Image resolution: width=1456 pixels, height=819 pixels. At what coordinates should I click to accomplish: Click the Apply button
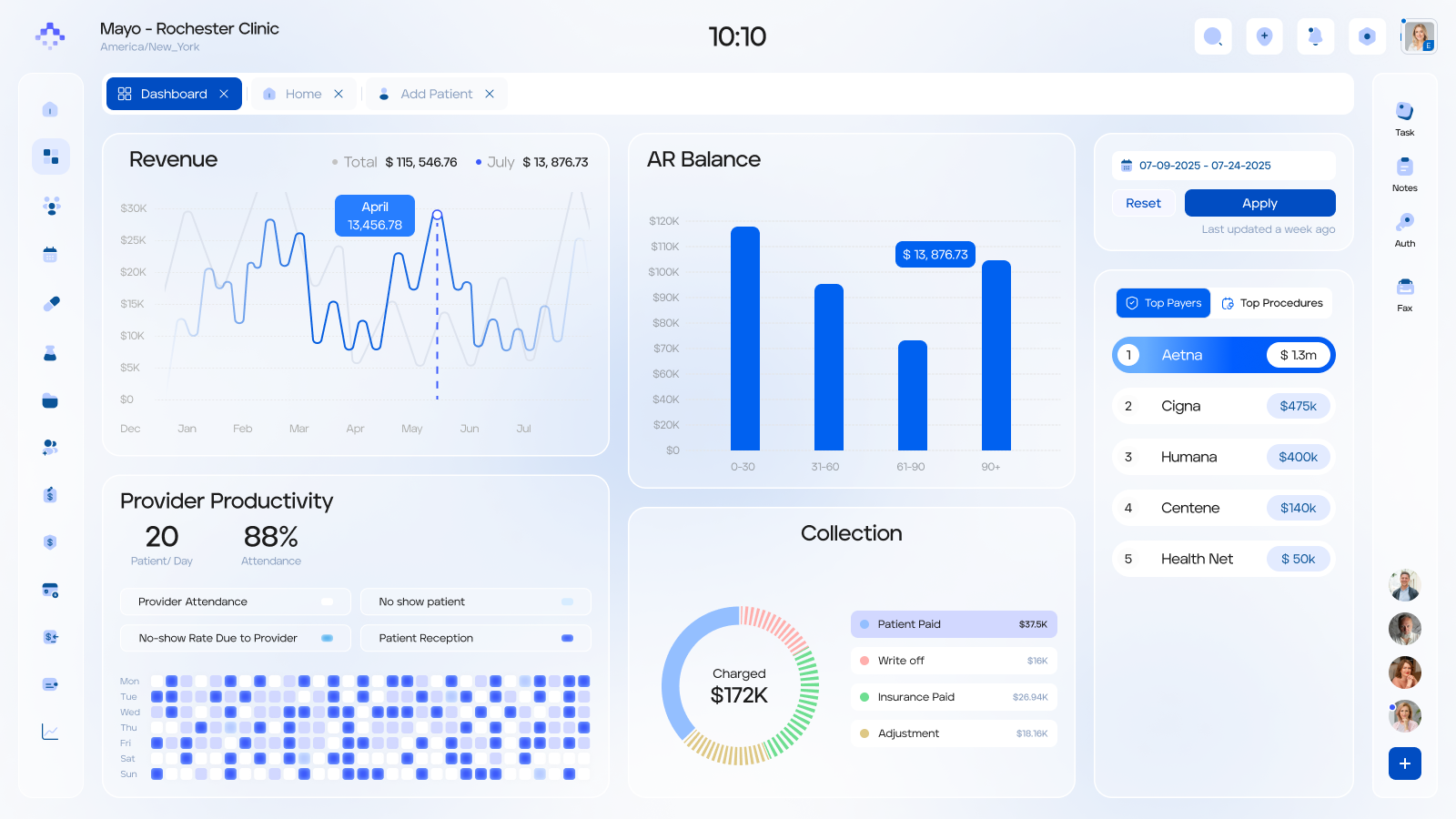click(x=1259, y=203)
